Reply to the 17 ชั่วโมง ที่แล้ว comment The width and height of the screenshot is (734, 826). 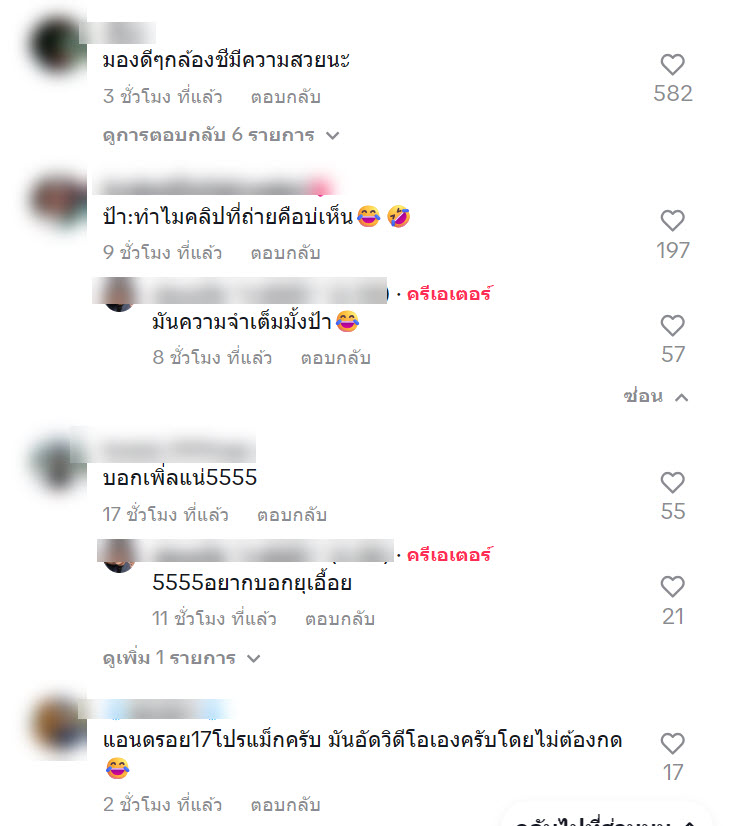(292, 515)
